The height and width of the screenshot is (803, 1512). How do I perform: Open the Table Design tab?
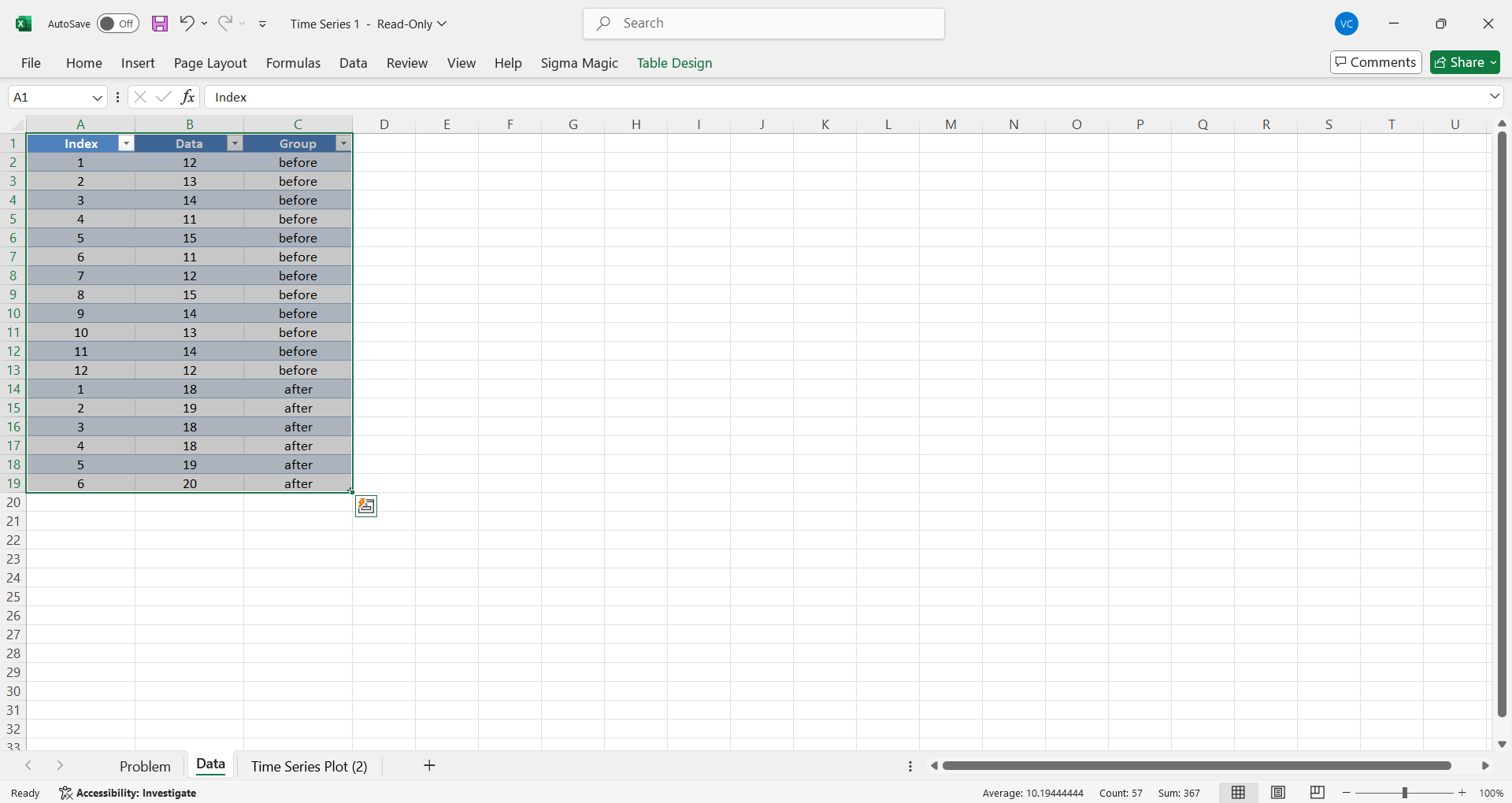pos(674,63)
